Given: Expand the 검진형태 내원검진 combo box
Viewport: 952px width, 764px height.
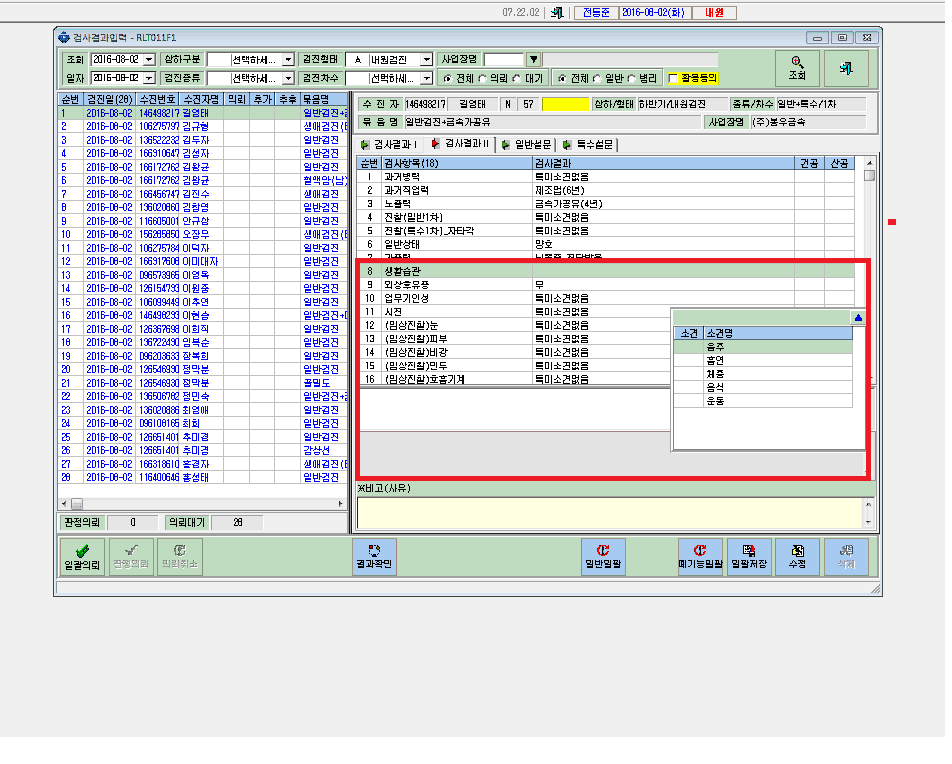Looking at the screenshot, I should pos(427,60).
